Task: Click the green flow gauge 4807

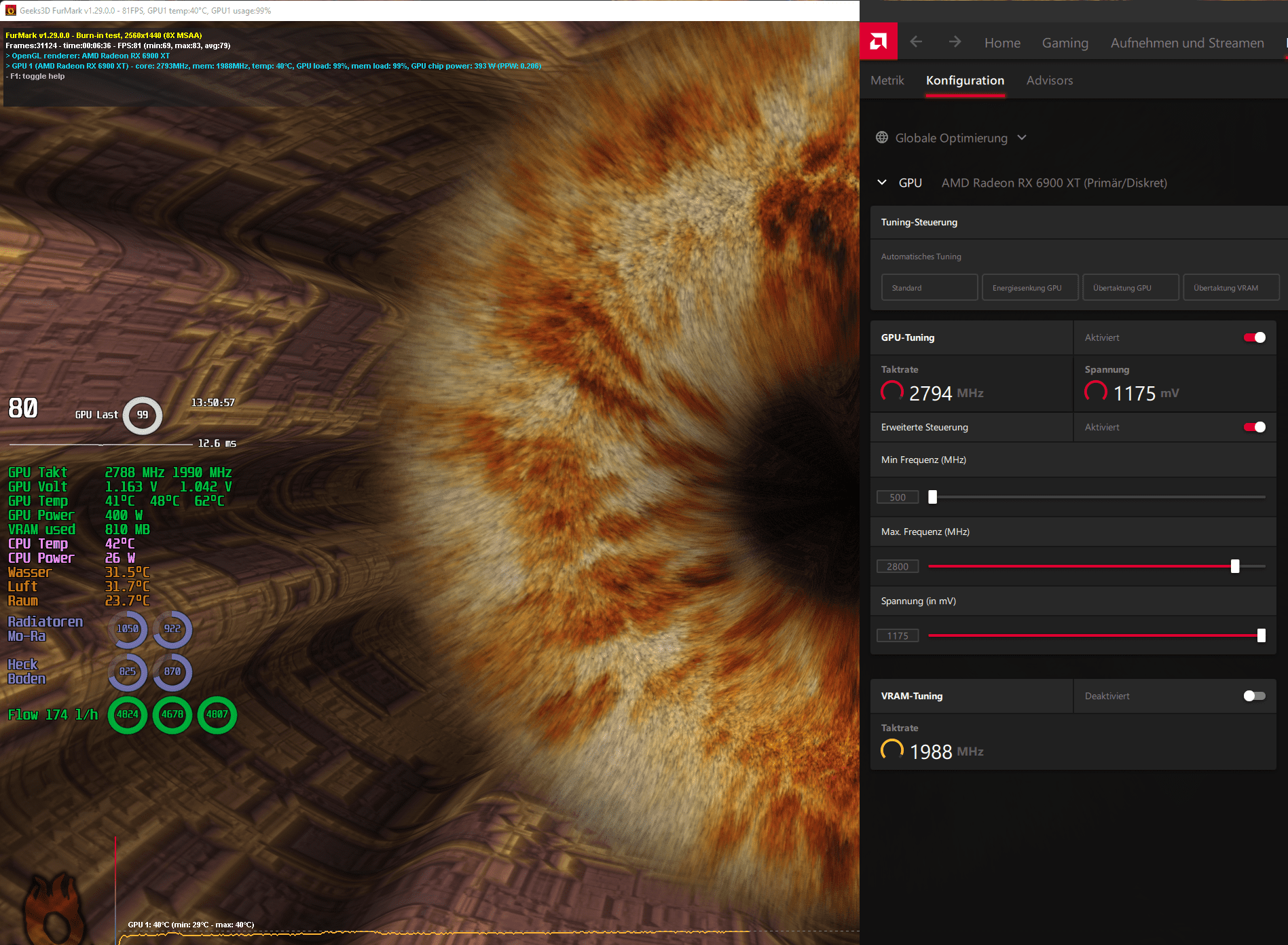Action: 217,714
